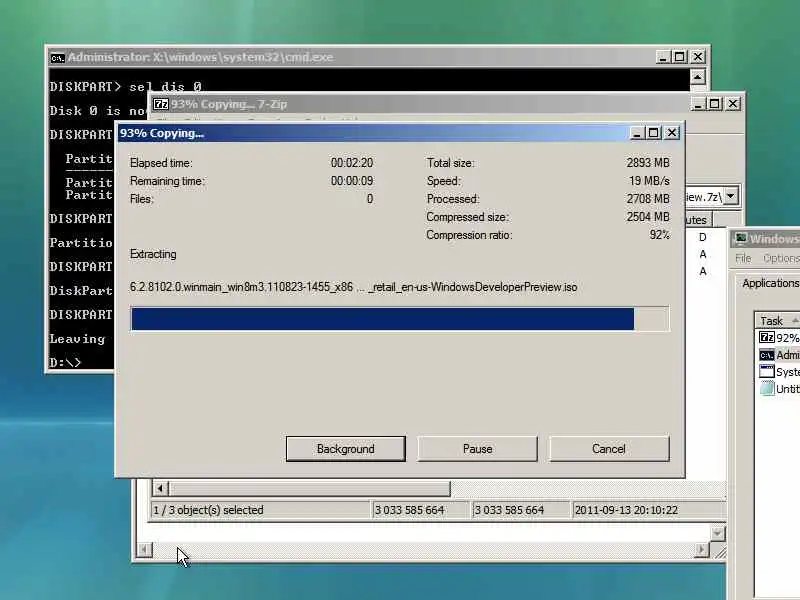Click the Task Manager window title icon
Viewport: 800px width, 600px height.
[740, 238]
